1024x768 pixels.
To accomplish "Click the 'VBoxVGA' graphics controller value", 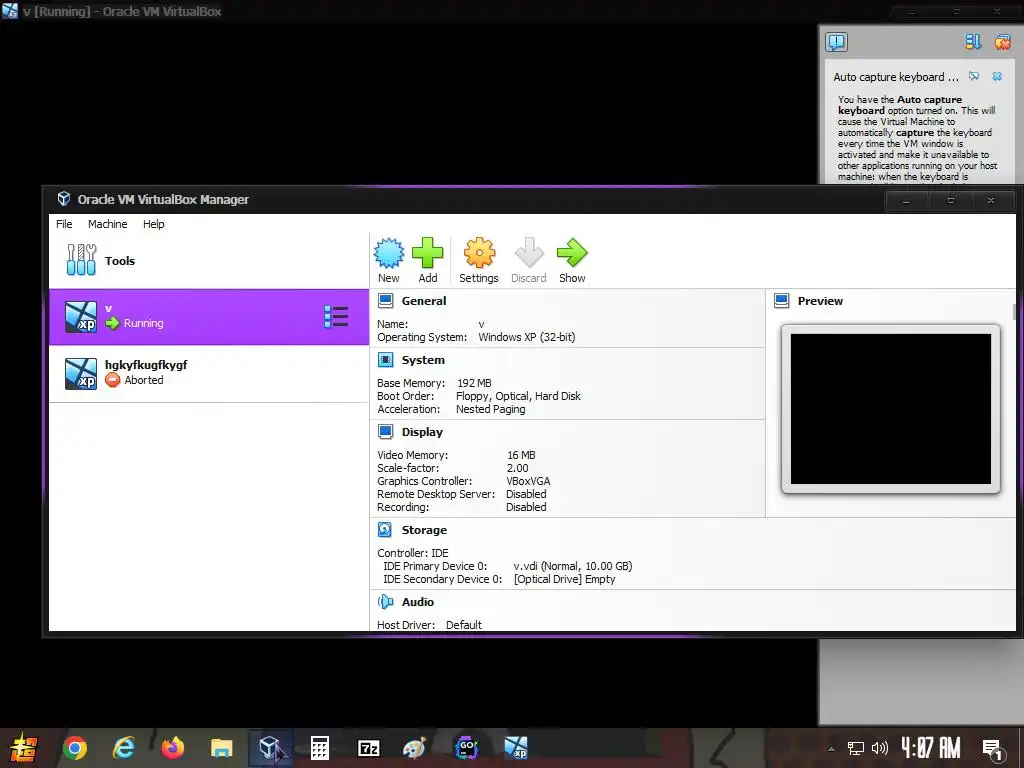I will [528, 481].
